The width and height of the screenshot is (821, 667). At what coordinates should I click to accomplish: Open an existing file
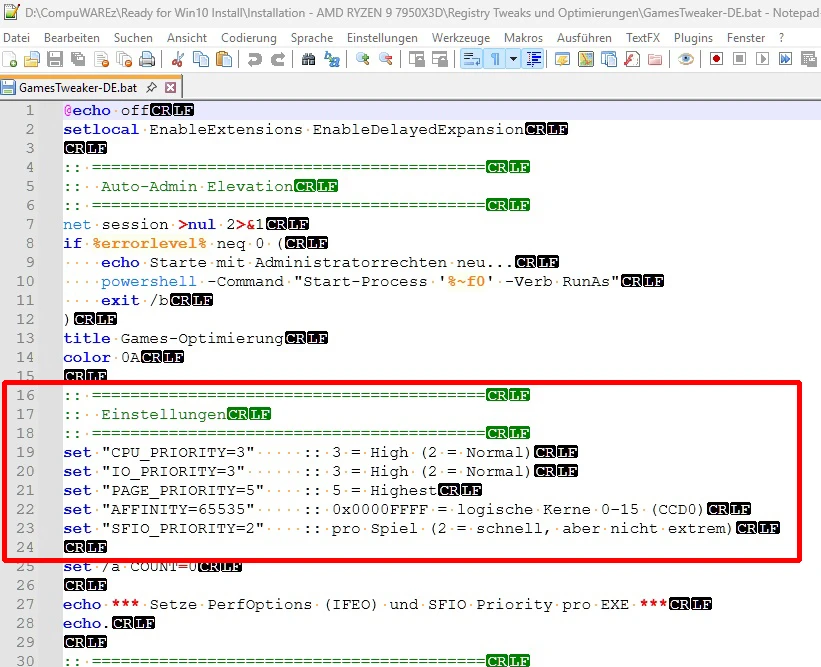click(x=32, y=59)
